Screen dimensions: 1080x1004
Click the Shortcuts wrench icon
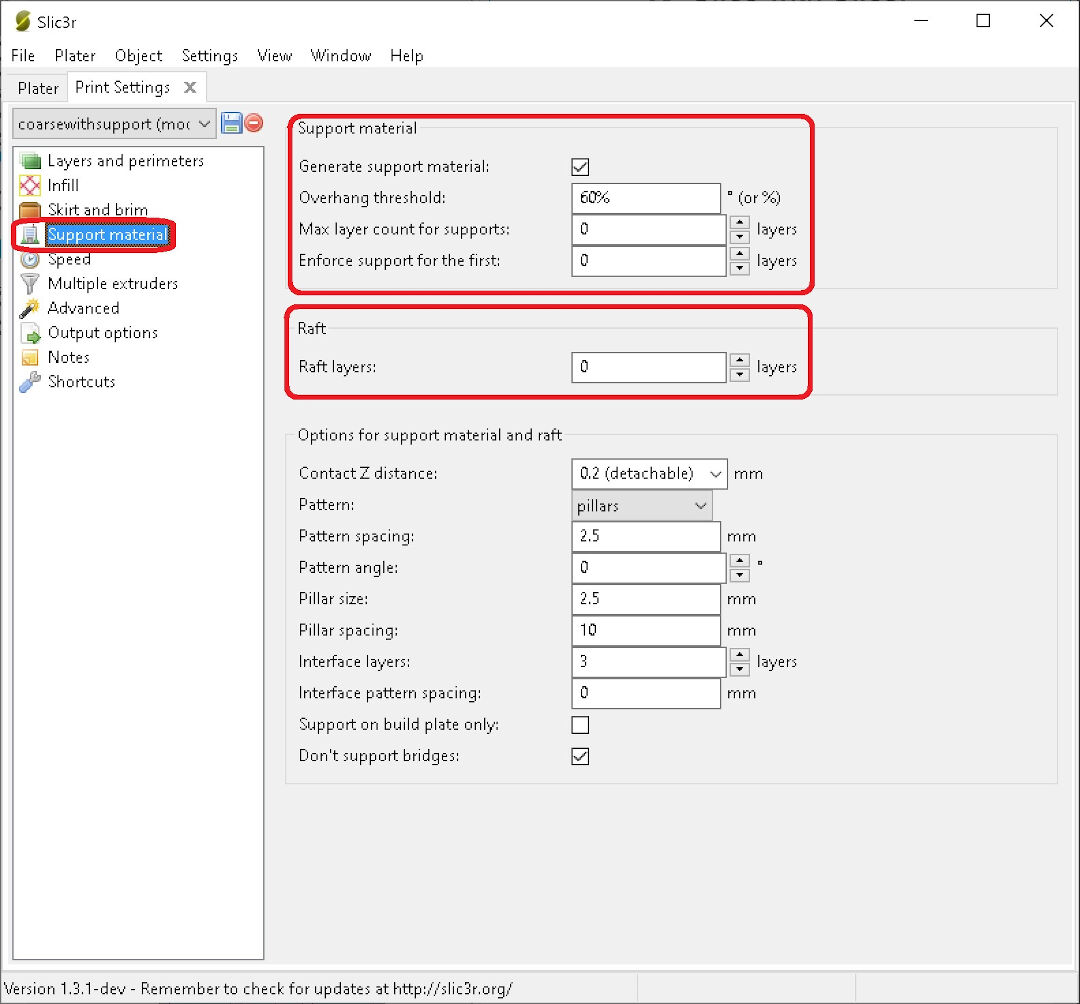click(x=30, y=382)
